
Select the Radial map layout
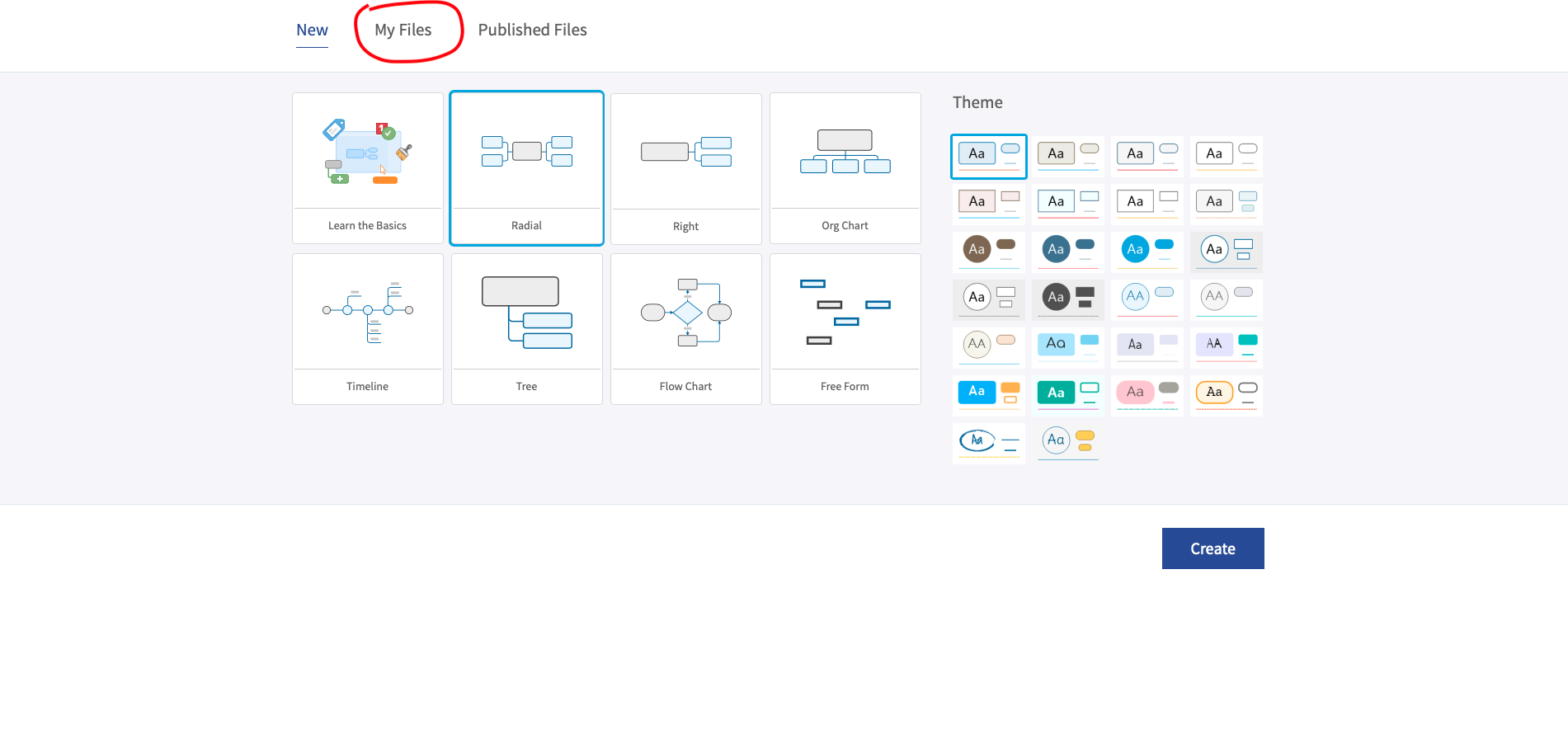pos(526,168)
